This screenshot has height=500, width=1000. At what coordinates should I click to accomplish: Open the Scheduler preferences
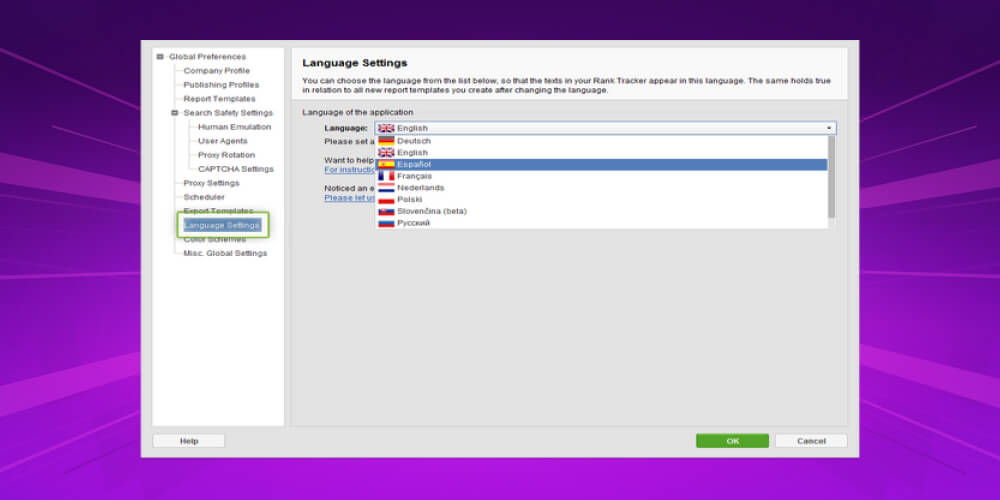click(x=204, y=197)
